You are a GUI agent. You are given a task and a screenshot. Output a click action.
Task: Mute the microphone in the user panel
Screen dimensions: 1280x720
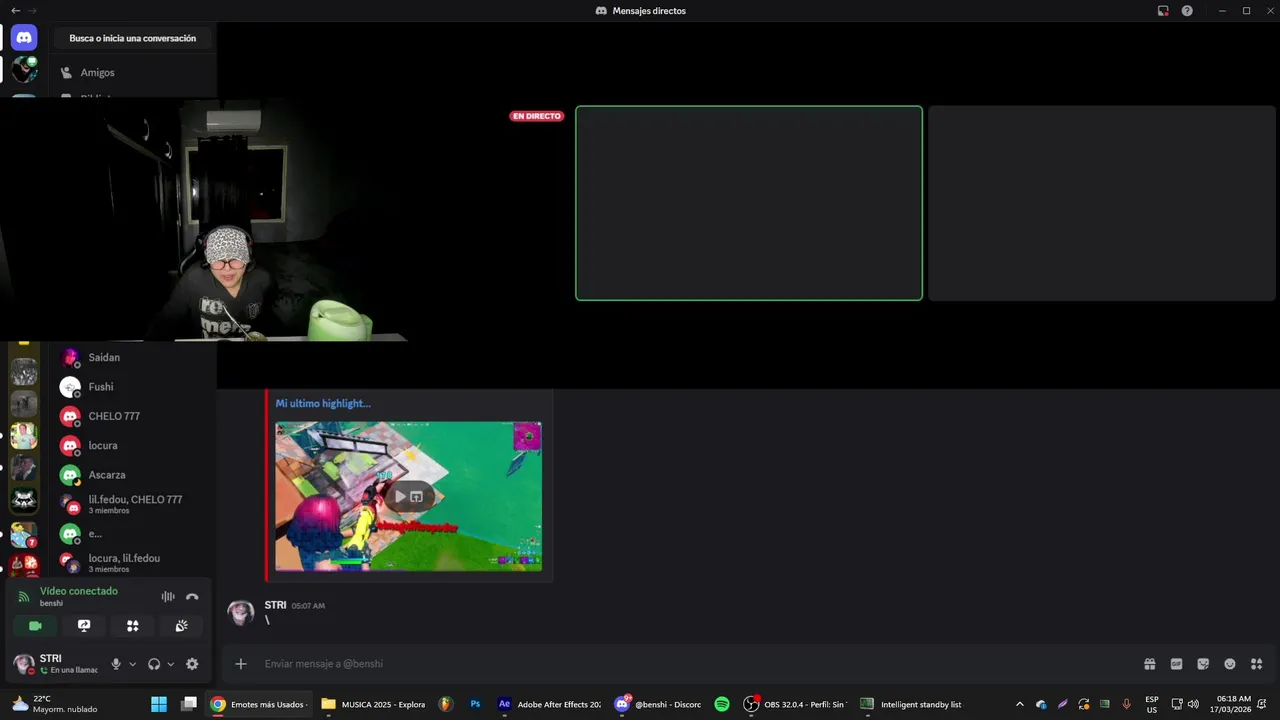(x=116, y=664)
